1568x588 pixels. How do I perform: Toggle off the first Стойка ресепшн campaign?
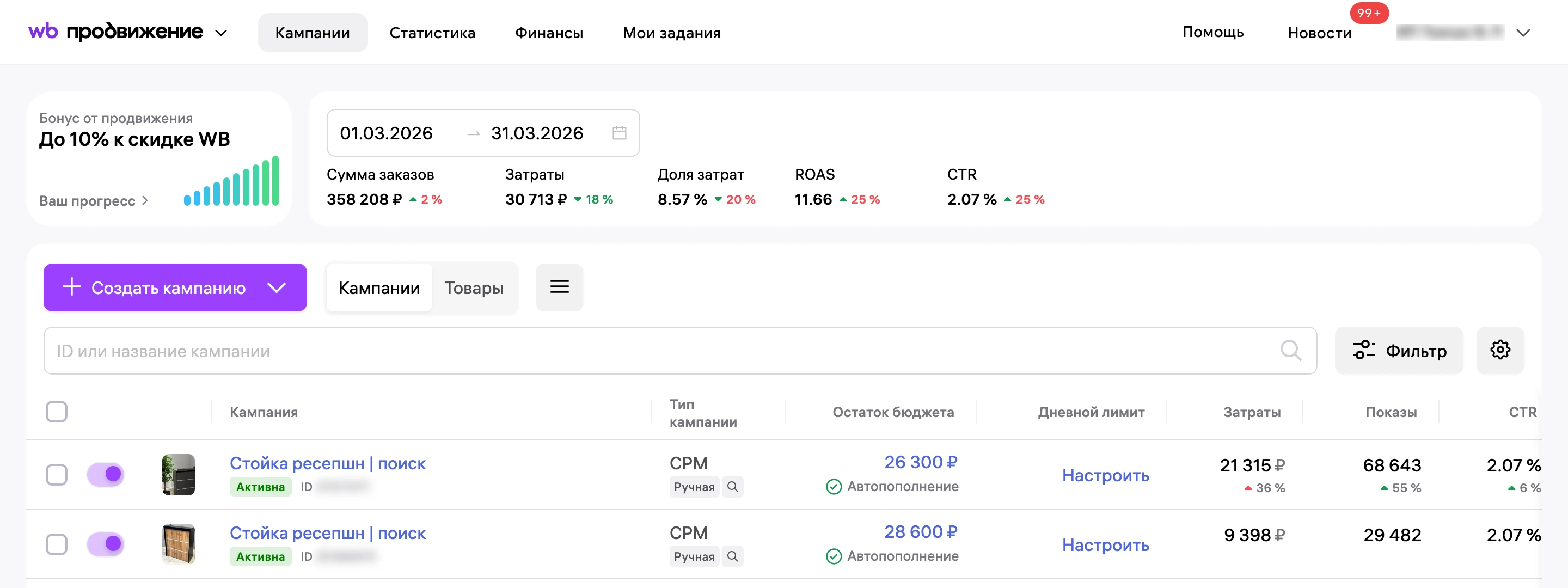click(x=105, y=475)
